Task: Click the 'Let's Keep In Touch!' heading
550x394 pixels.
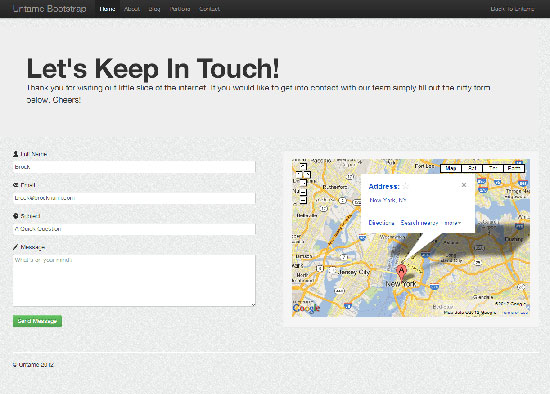Action: tap(153, 68)
